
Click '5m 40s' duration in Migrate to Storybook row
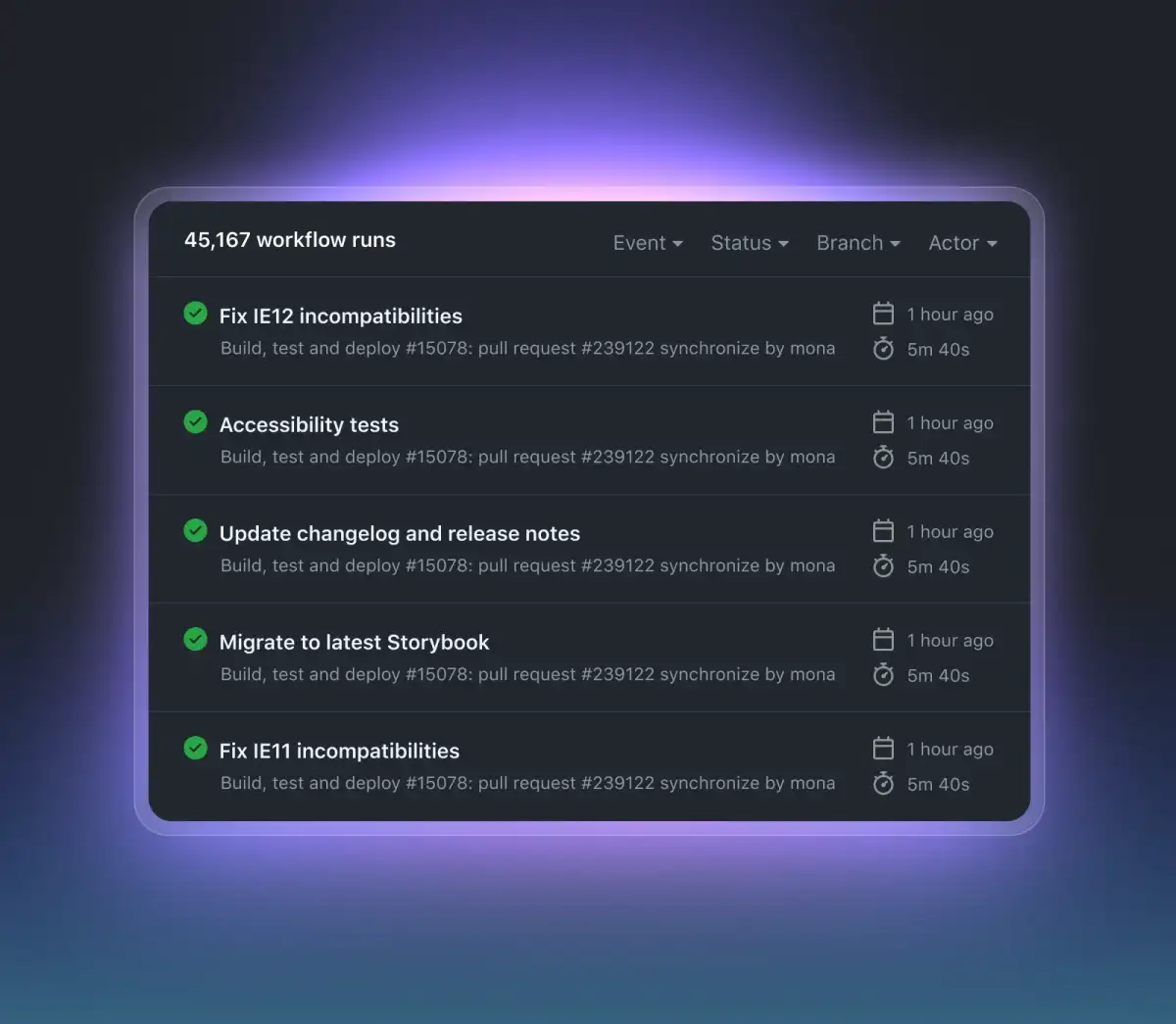click(x=938, y=676)
